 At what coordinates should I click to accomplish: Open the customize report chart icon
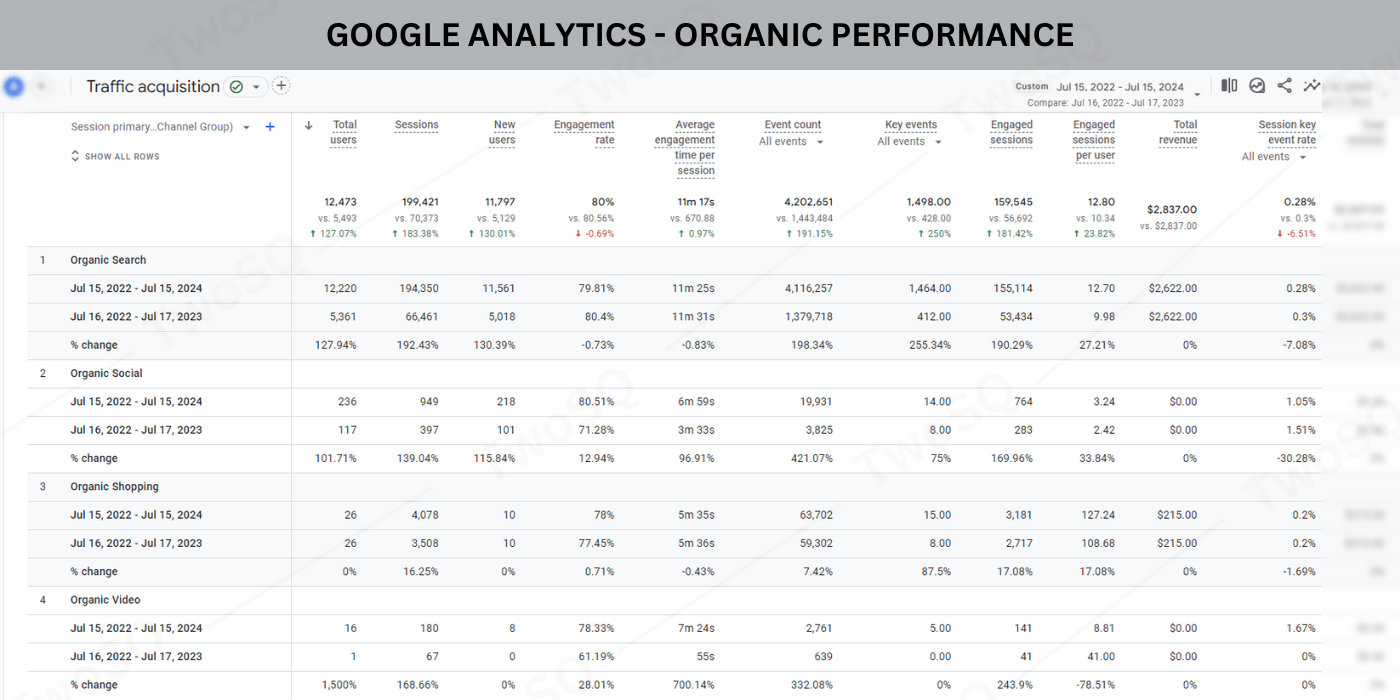pyautogui.click(x=1257, y=86)
